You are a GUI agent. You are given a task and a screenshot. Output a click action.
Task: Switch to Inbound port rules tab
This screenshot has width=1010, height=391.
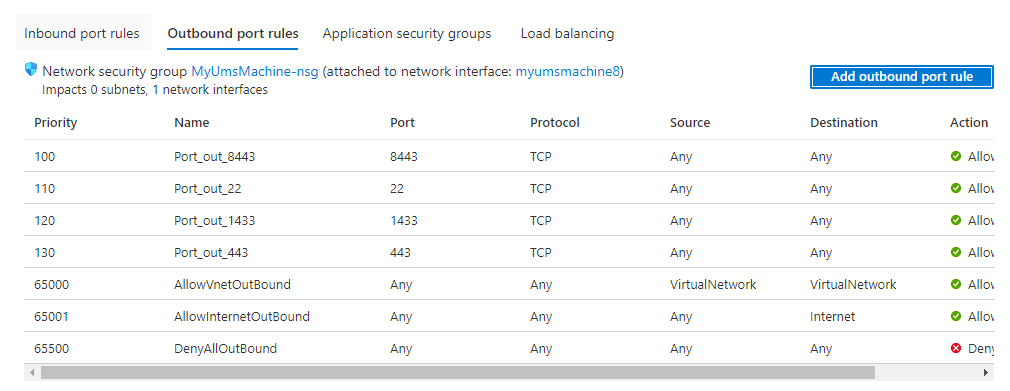click(x=82, y=33)
